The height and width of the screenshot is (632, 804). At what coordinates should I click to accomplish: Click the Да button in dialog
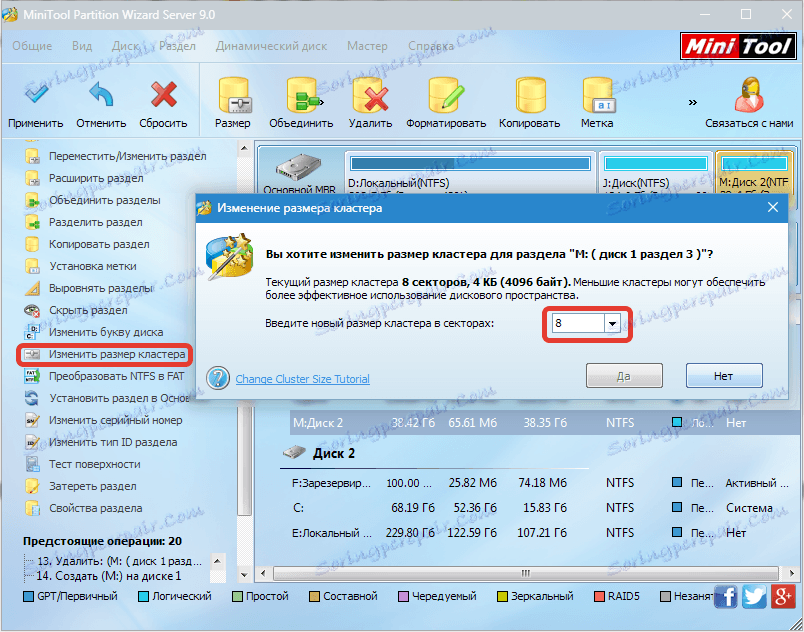click(x=624, y=376)
